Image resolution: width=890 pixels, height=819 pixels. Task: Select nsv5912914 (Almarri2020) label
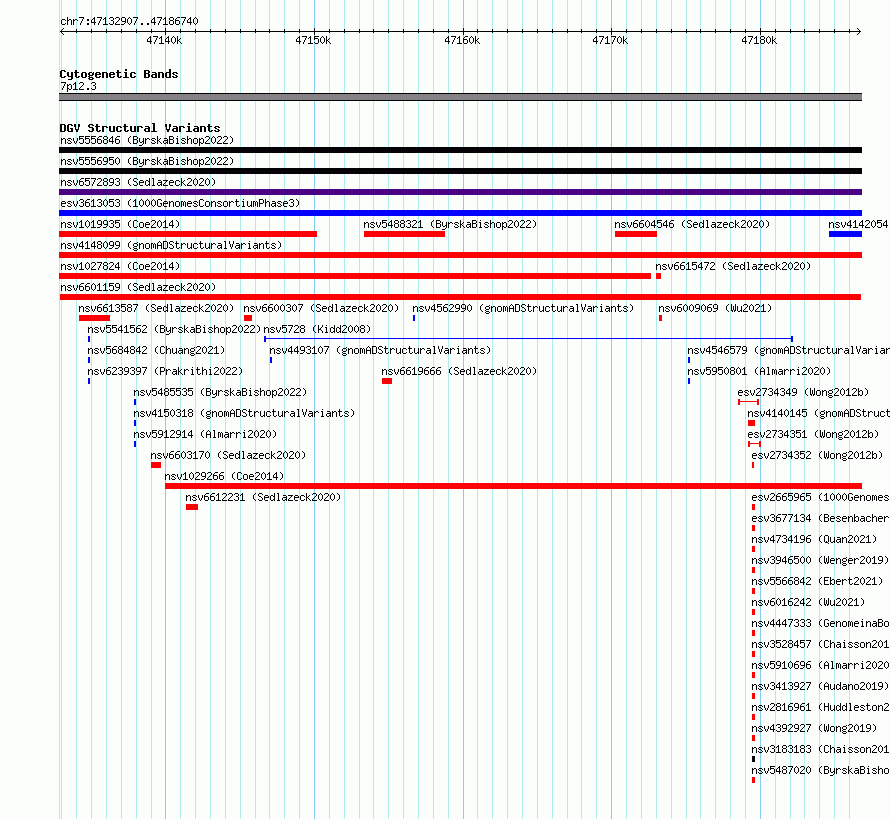coord(205,434)
